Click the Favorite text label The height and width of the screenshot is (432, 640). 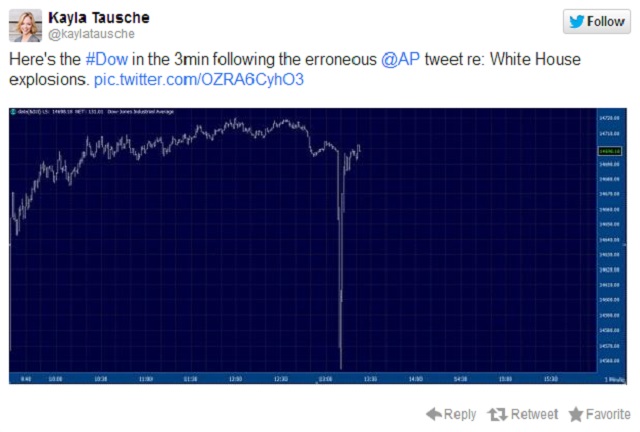point(608,414)
